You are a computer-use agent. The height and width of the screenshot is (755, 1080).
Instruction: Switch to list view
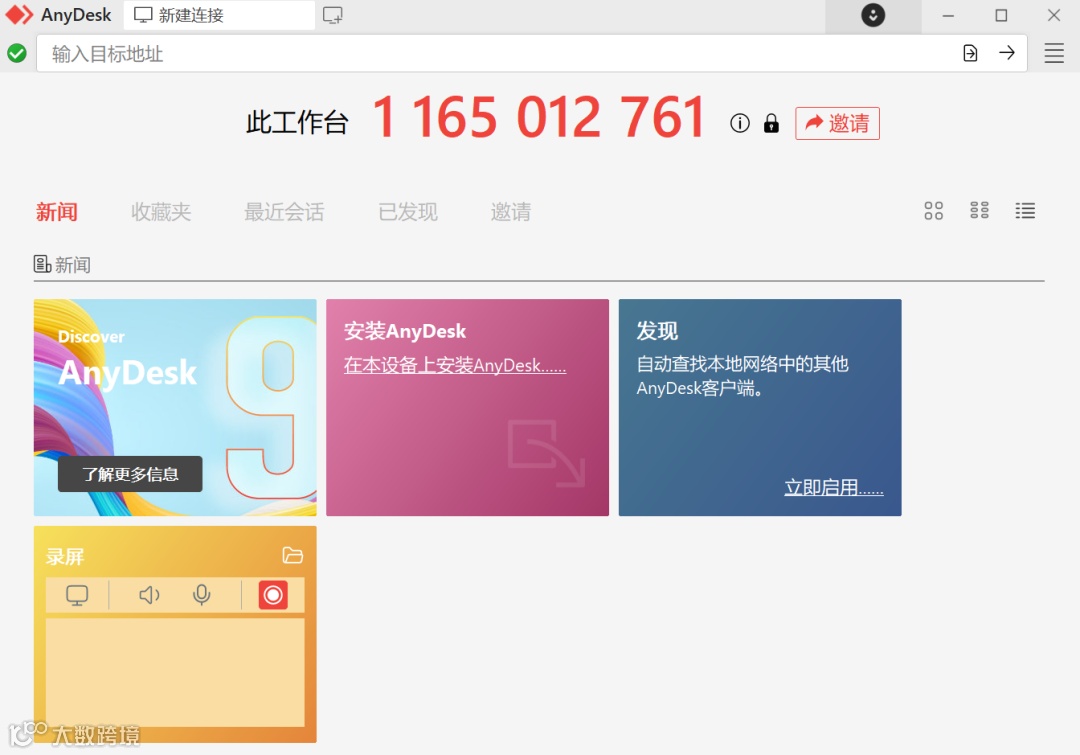[1024, 211]
